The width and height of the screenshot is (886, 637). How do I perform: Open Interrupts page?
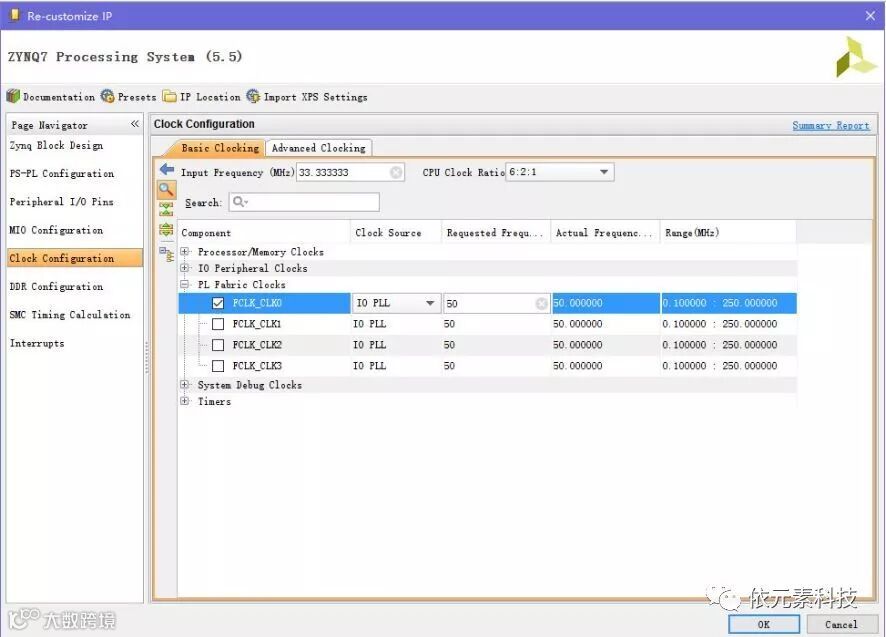pyautogui.click(x=37, y=343)
